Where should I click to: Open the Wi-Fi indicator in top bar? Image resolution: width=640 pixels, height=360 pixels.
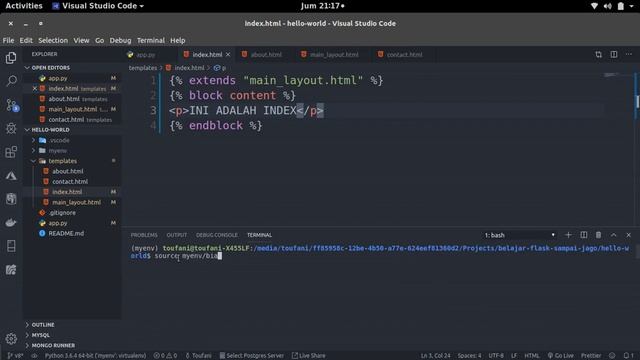point(594,6)
